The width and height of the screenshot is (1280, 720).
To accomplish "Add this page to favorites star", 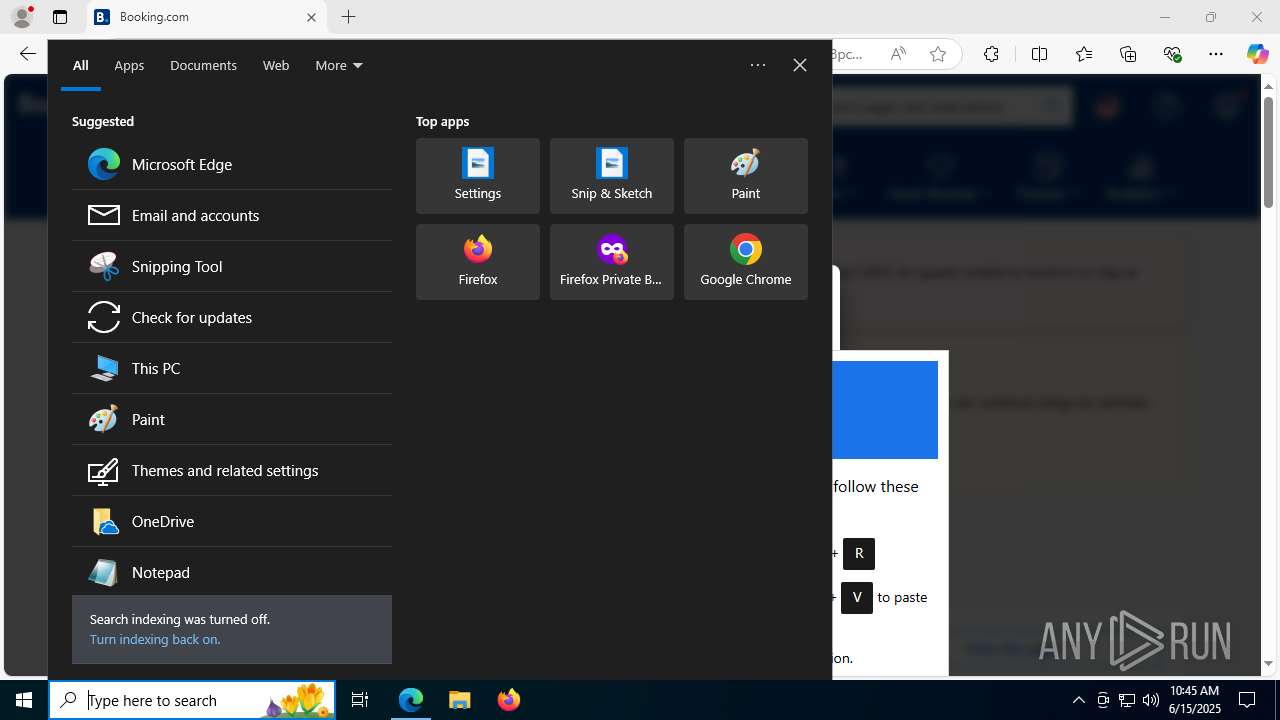I will (x=937, y=54).
